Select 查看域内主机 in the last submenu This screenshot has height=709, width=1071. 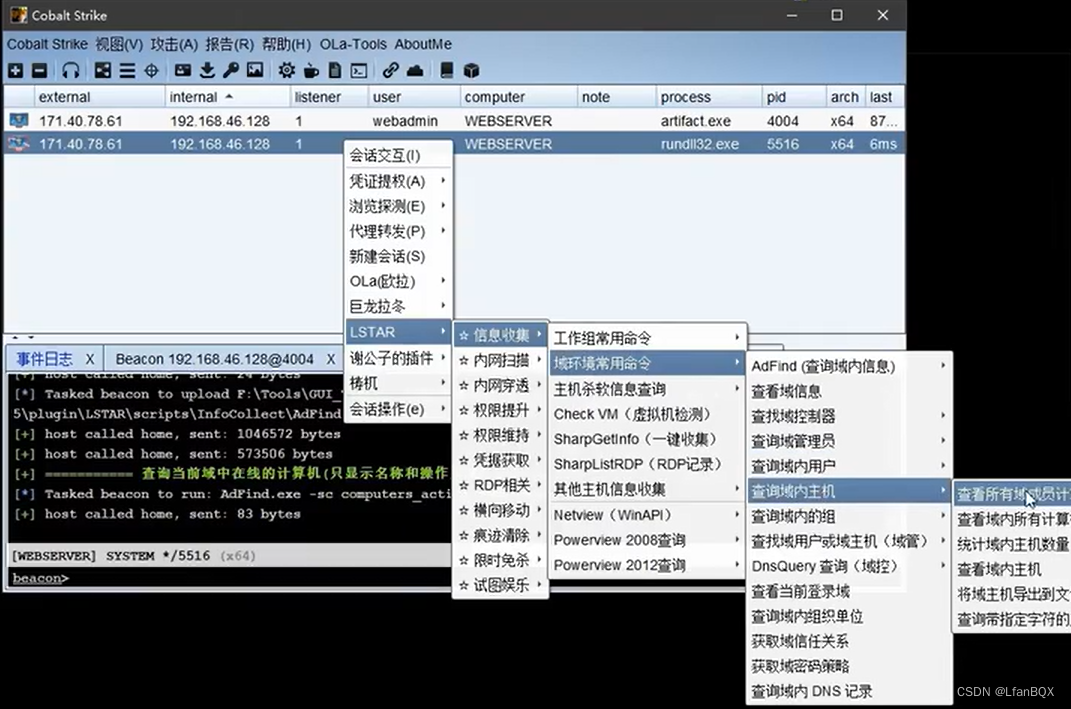point(1012,570)
